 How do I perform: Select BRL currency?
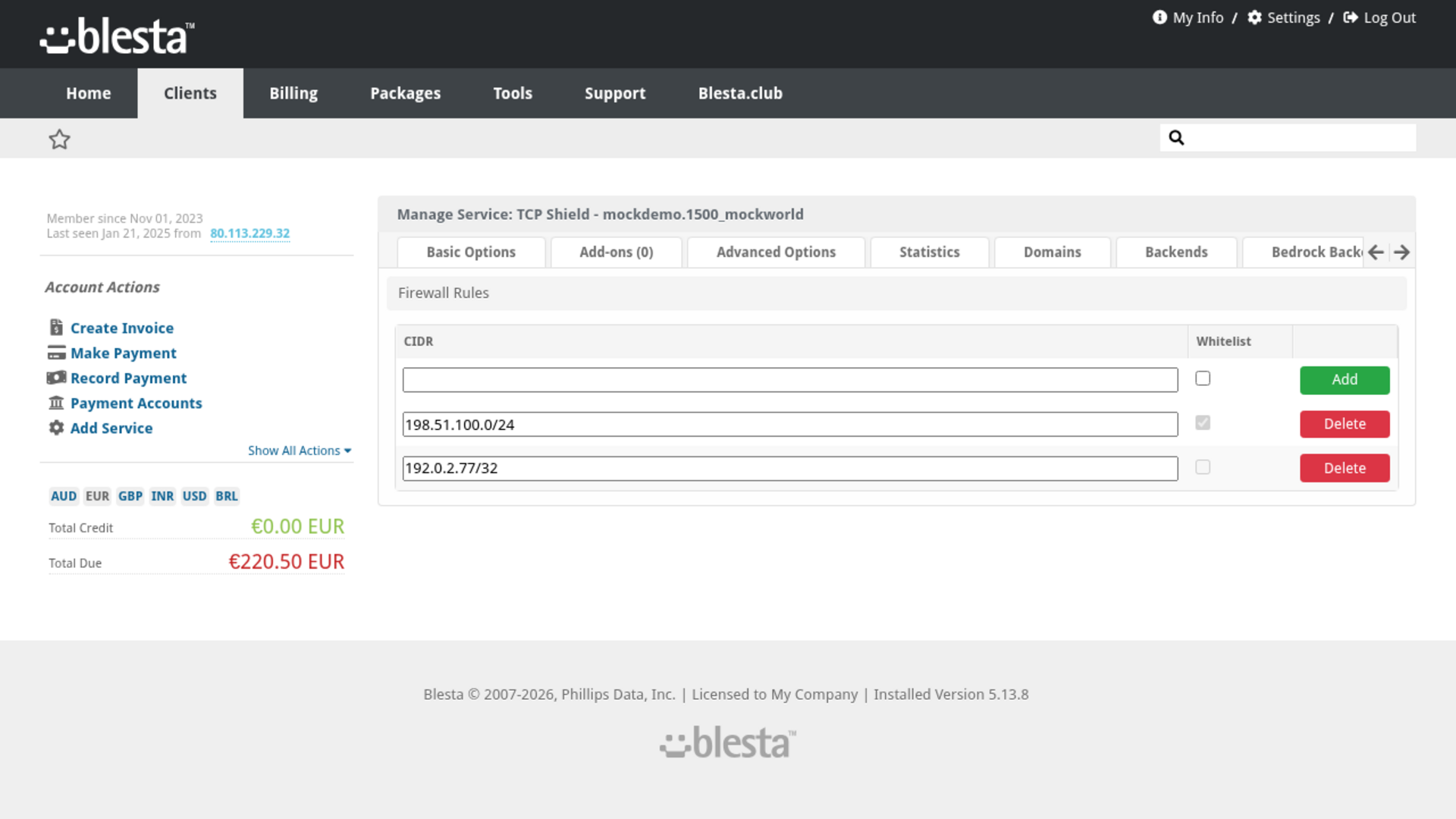pos(227,496)
